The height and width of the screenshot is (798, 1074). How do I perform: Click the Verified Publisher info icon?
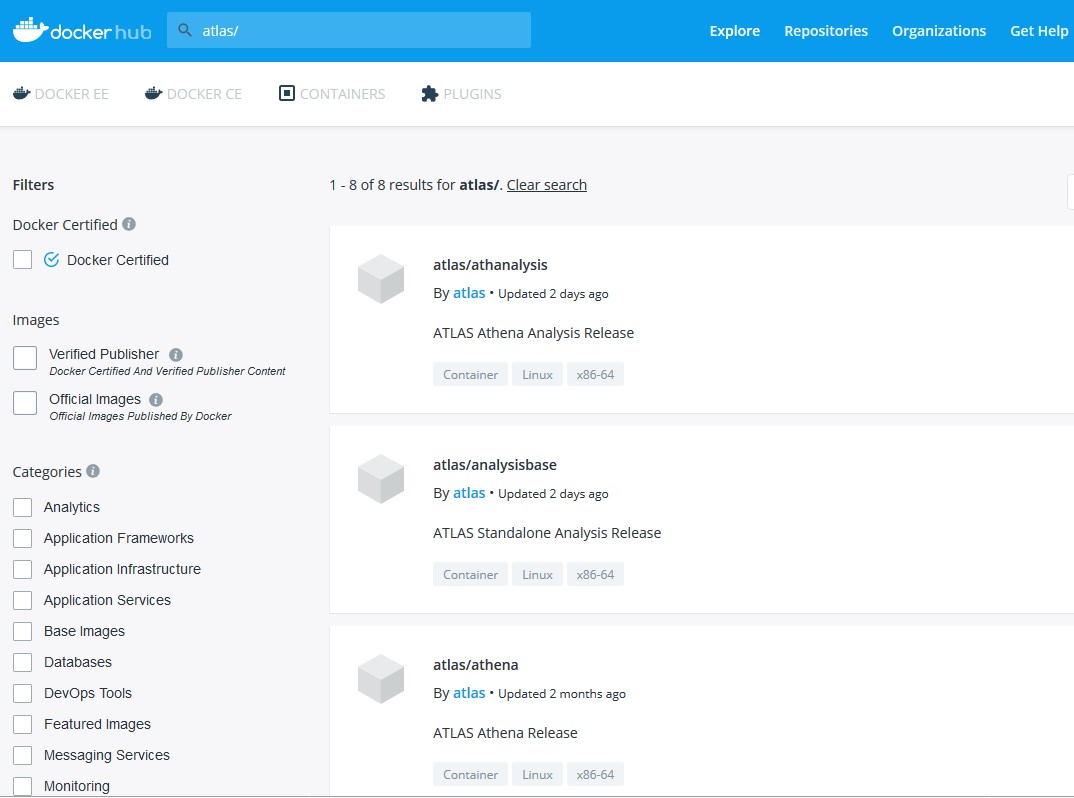click(176, 354)
